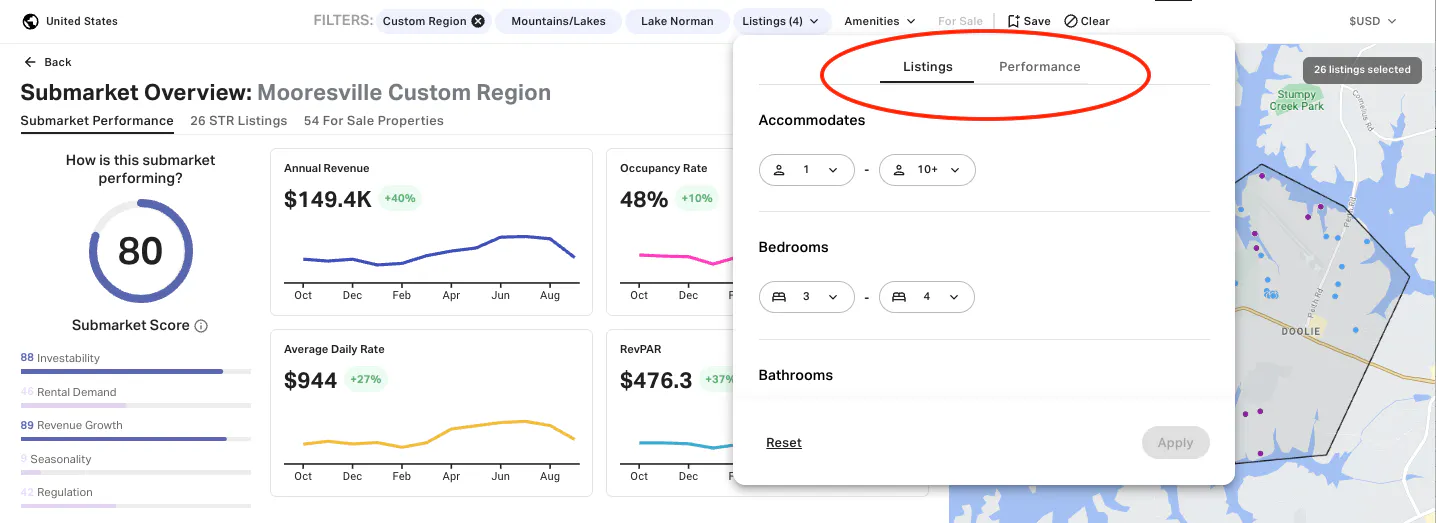Open the Amenities filter dropdown
1436x523 pixels.
point(879,21)
